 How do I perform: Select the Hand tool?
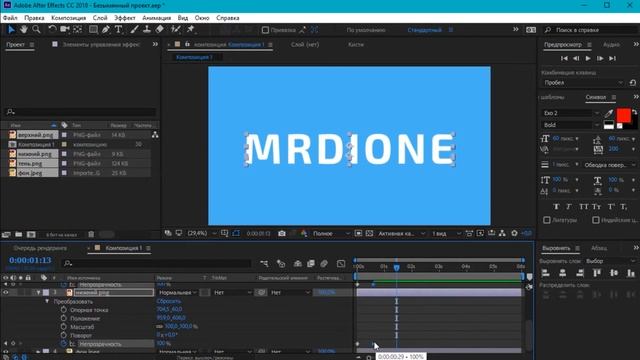coord(24,29)
